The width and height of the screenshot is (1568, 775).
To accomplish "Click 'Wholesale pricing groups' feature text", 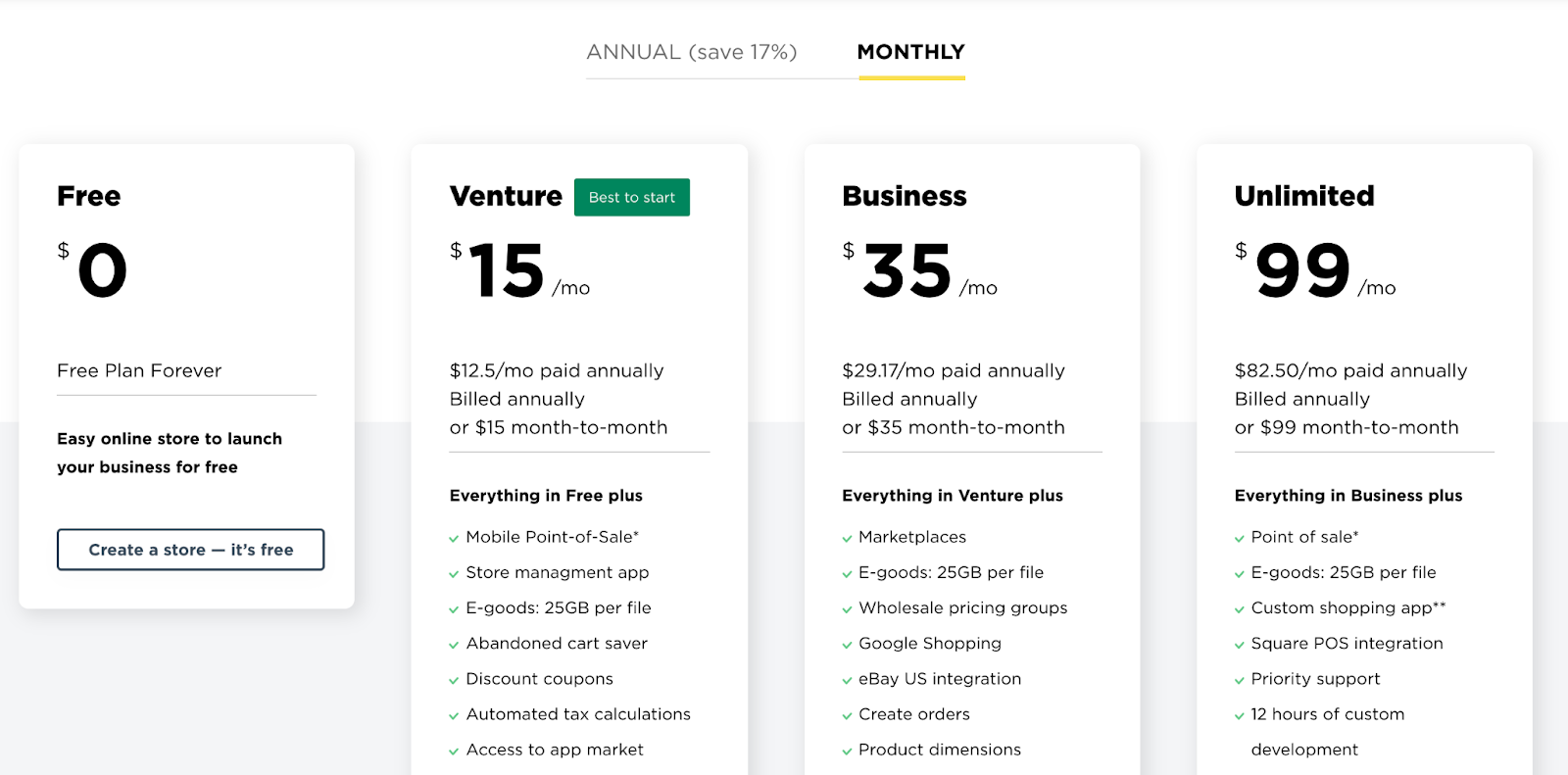I will 963,607.
